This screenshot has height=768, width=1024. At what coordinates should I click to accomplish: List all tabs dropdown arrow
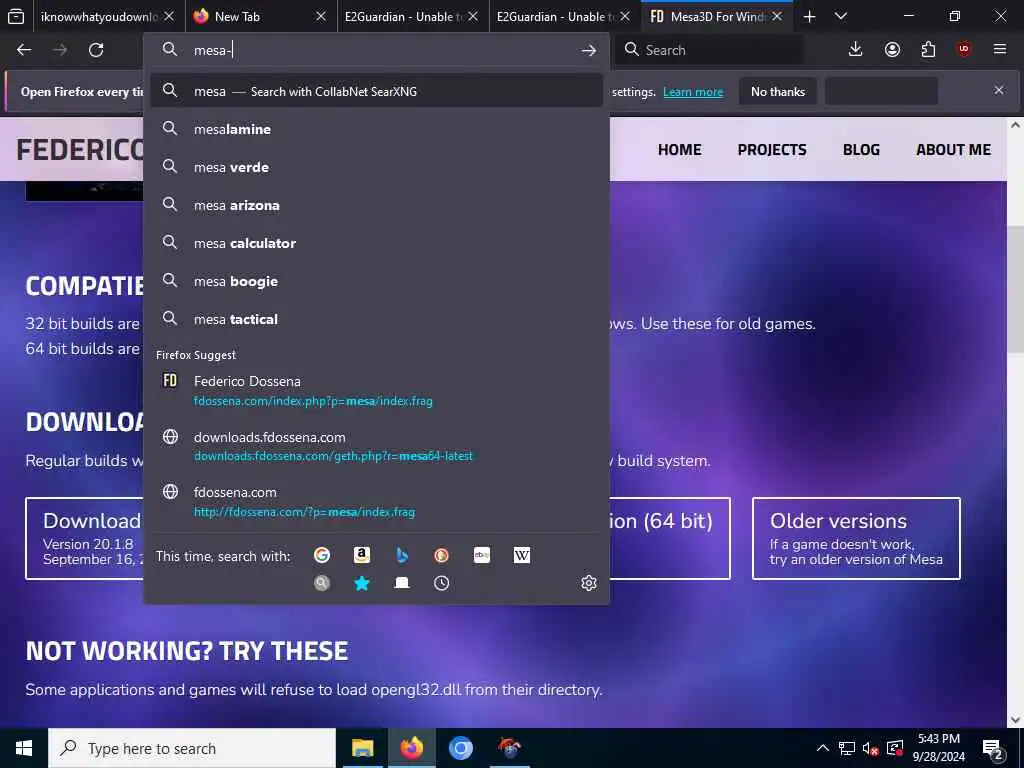(841, 16)
